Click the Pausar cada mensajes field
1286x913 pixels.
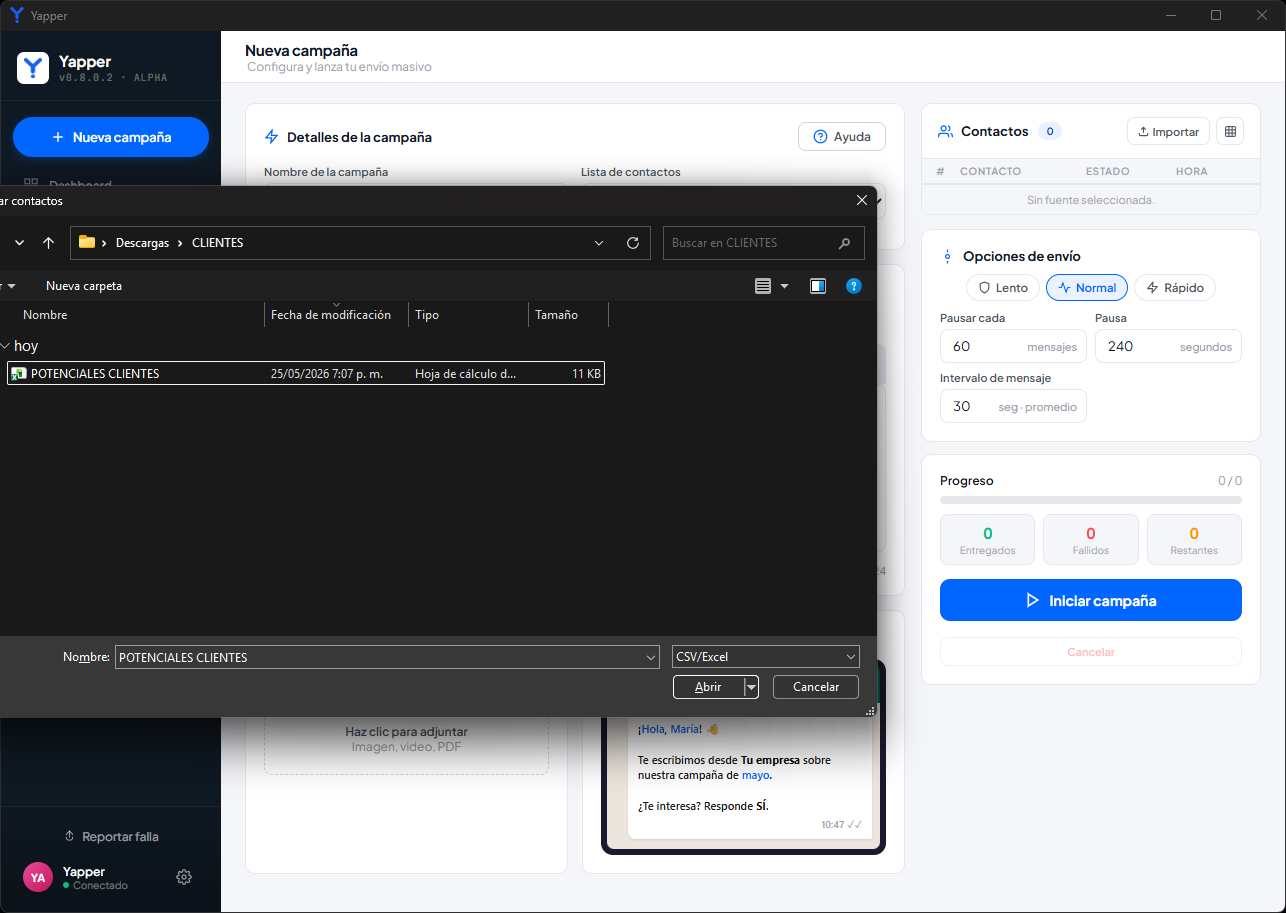[x=1013, y=346]
